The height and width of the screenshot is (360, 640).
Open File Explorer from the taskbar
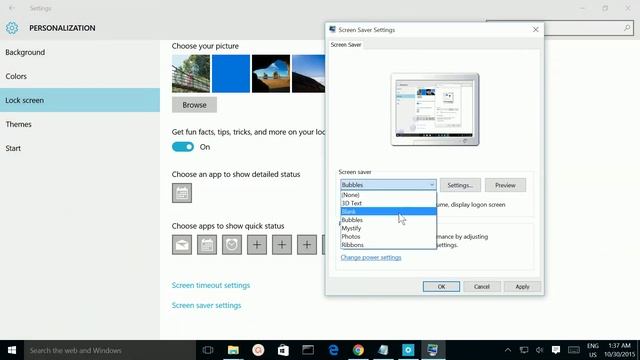(x=233, y=350)
